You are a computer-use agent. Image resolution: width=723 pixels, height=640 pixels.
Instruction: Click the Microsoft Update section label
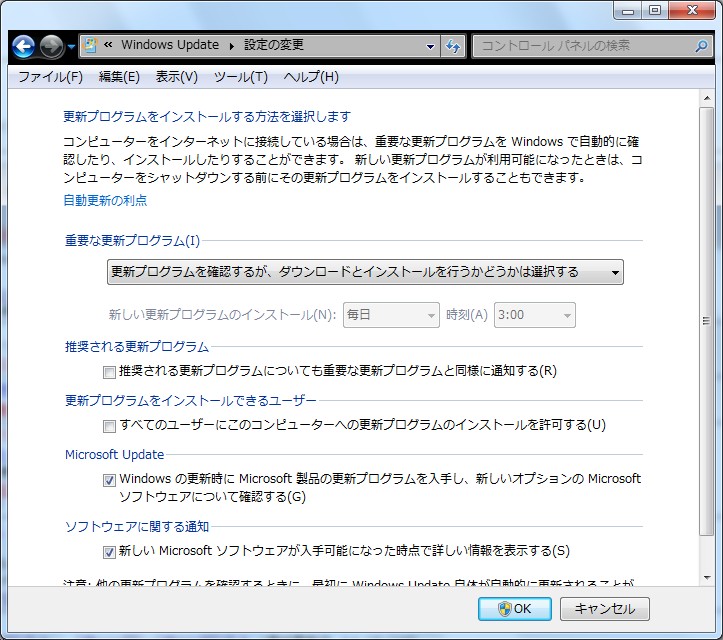tap(114, 455)
